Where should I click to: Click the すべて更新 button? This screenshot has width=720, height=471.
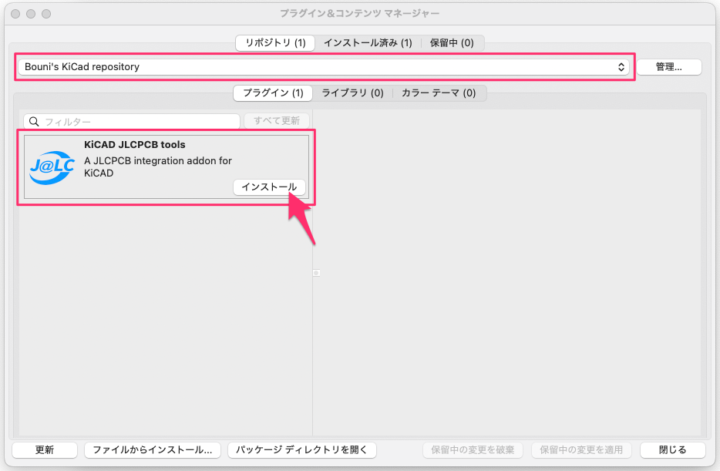click(276, 121)
